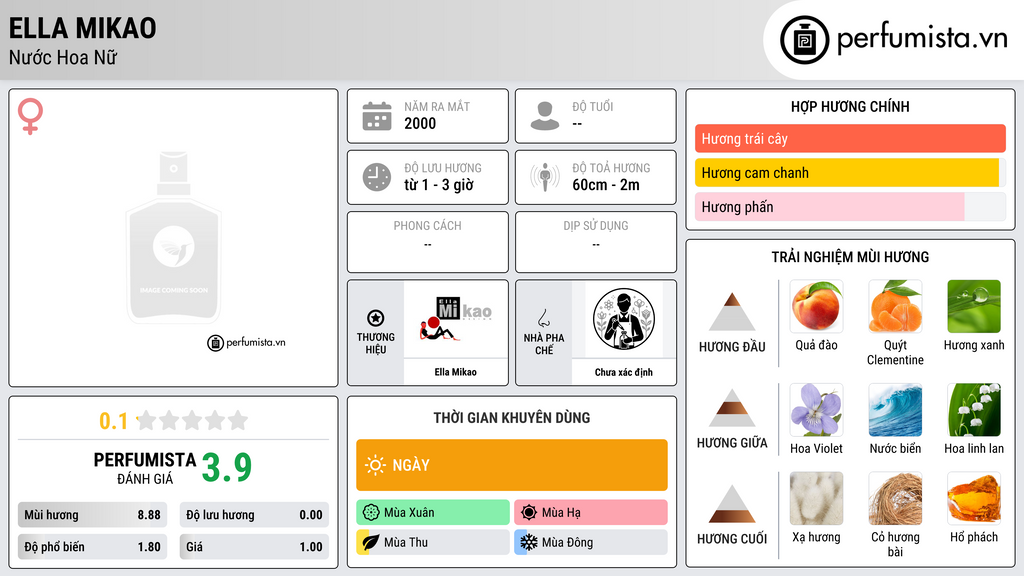Image resolution: width=1024 pixels, height=576 pixels.
Task: Click the 0.1 user rating value
Action: pos(113,421)
